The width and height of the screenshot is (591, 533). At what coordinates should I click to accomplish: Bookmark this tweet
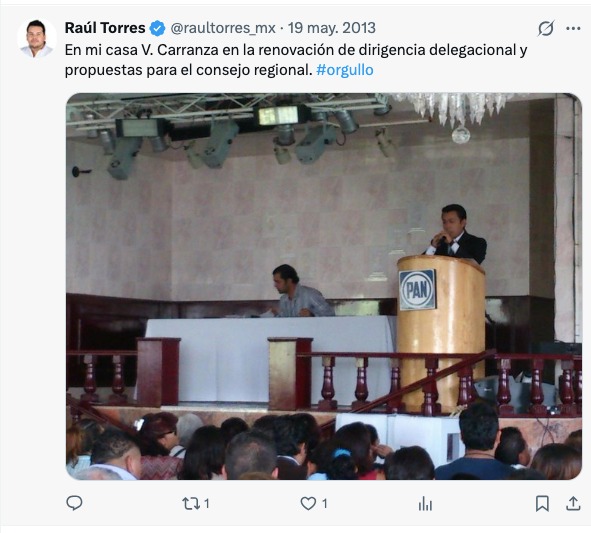542,503
